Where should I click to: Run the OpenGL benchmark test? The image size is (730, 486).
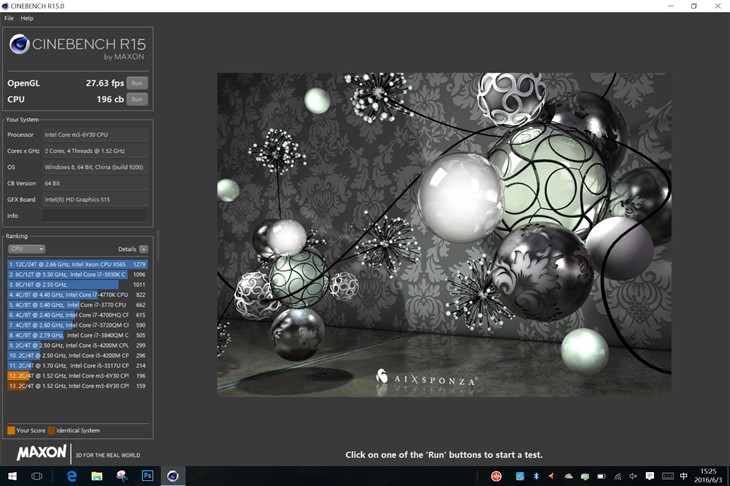[137, 83]
